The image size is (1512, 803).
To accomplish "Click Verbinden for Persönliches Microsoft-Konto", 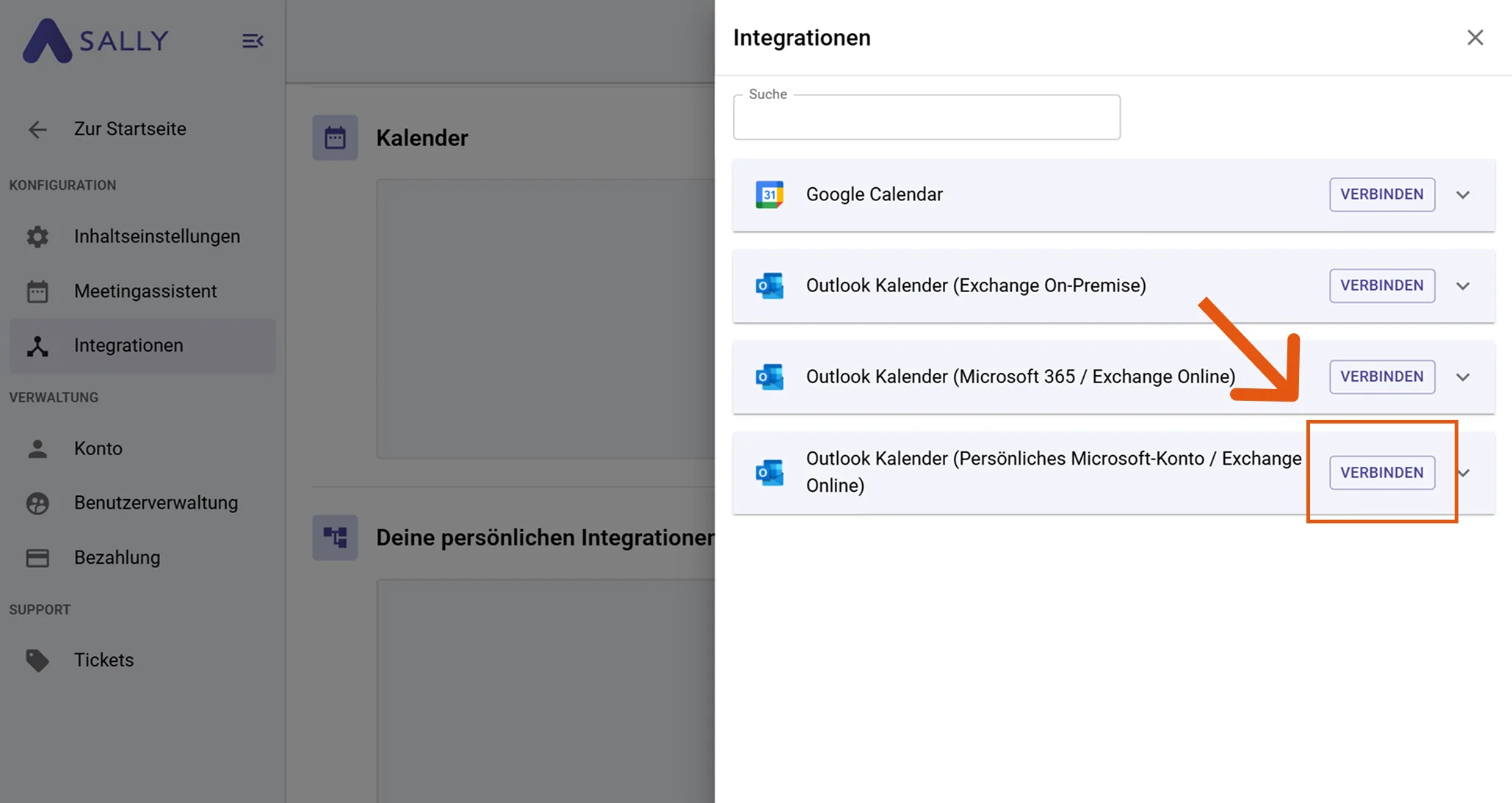I will [x=1382, y=473].
